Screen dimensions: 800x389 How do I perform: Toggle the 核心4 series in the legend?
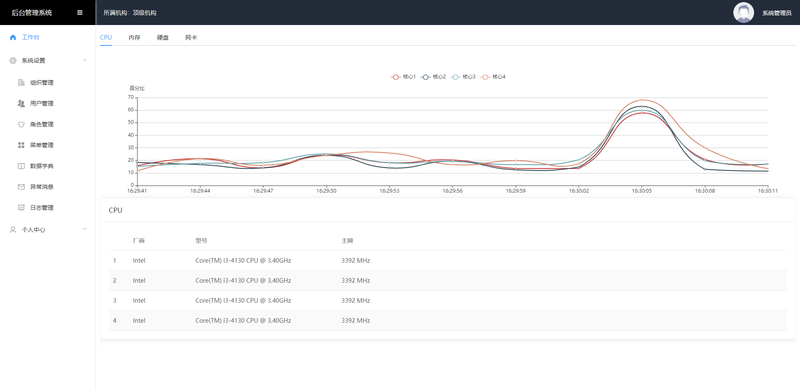pos(493,77)
